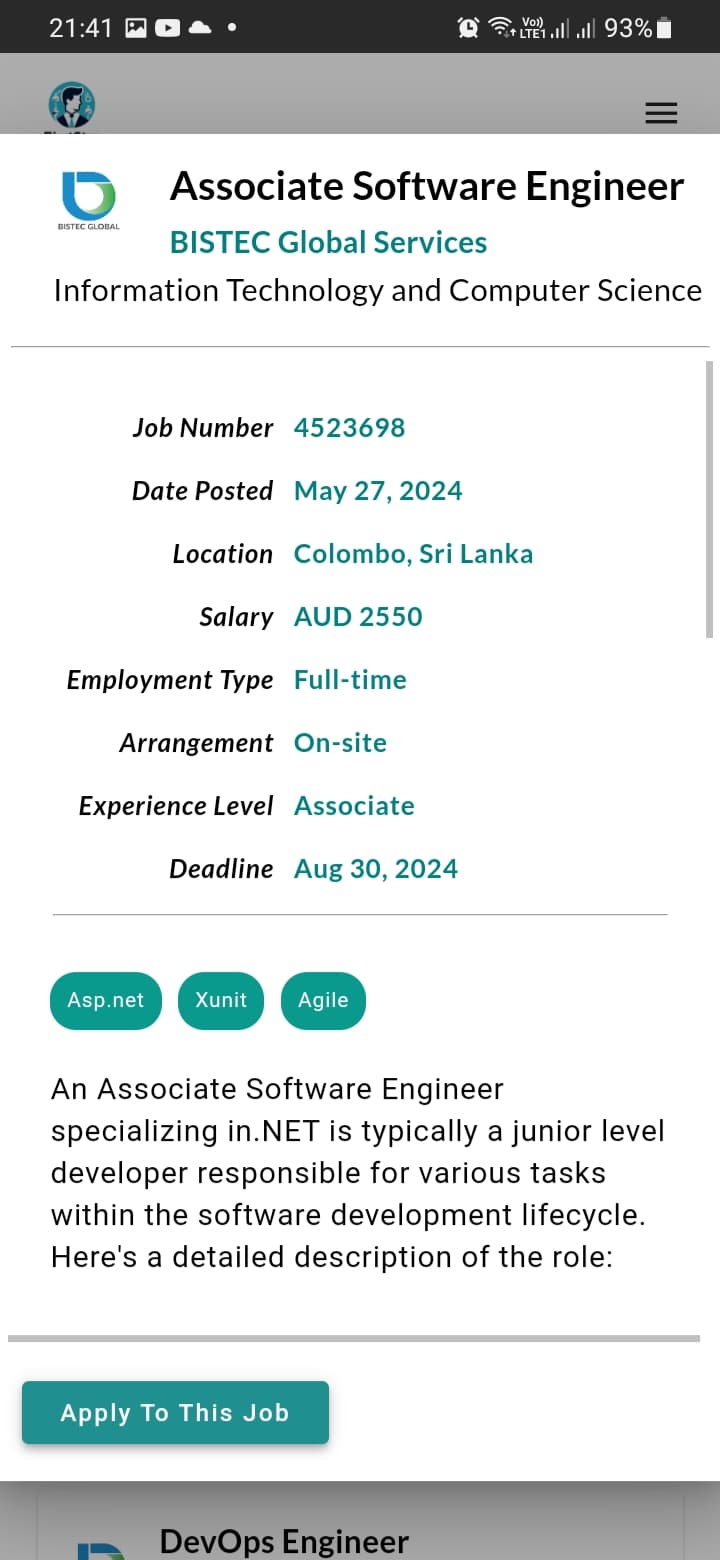The width and height of the screenshot is (720, 1560).
Task: Select the Agile skill tag
Action: tap(323, 1000)
